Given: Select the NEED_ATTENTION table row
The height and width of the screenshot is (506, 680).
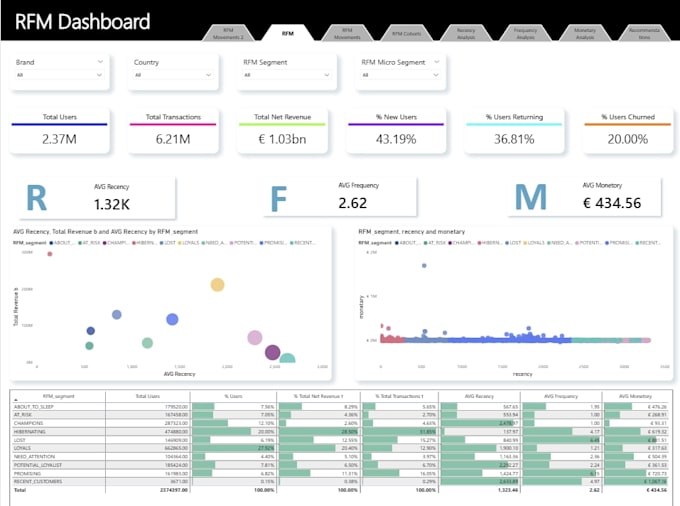Looking at the screenshot, I should coord(341,457).
